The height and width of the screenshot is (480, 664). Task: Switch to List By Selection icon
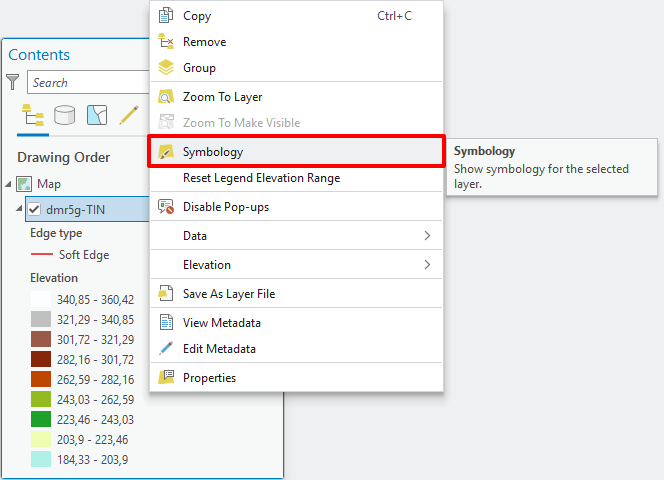[x=96, y=115]
